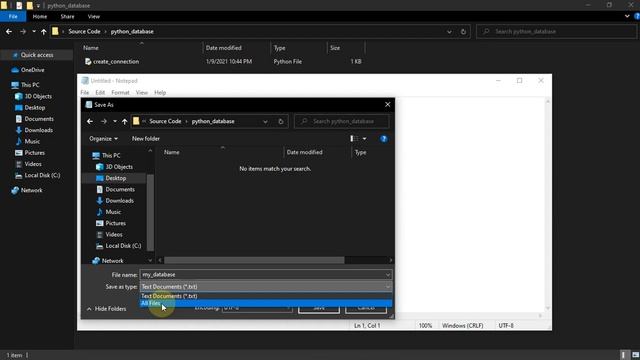Expand address path dropdown in Save As
This screenshot has height=360, width=640.
[x=265, y=121]
